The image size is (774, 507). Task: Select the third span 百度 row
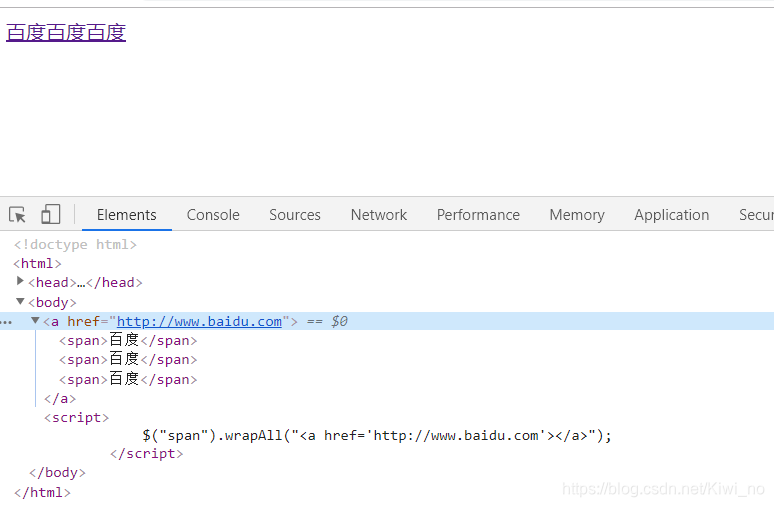coord(128,379)
